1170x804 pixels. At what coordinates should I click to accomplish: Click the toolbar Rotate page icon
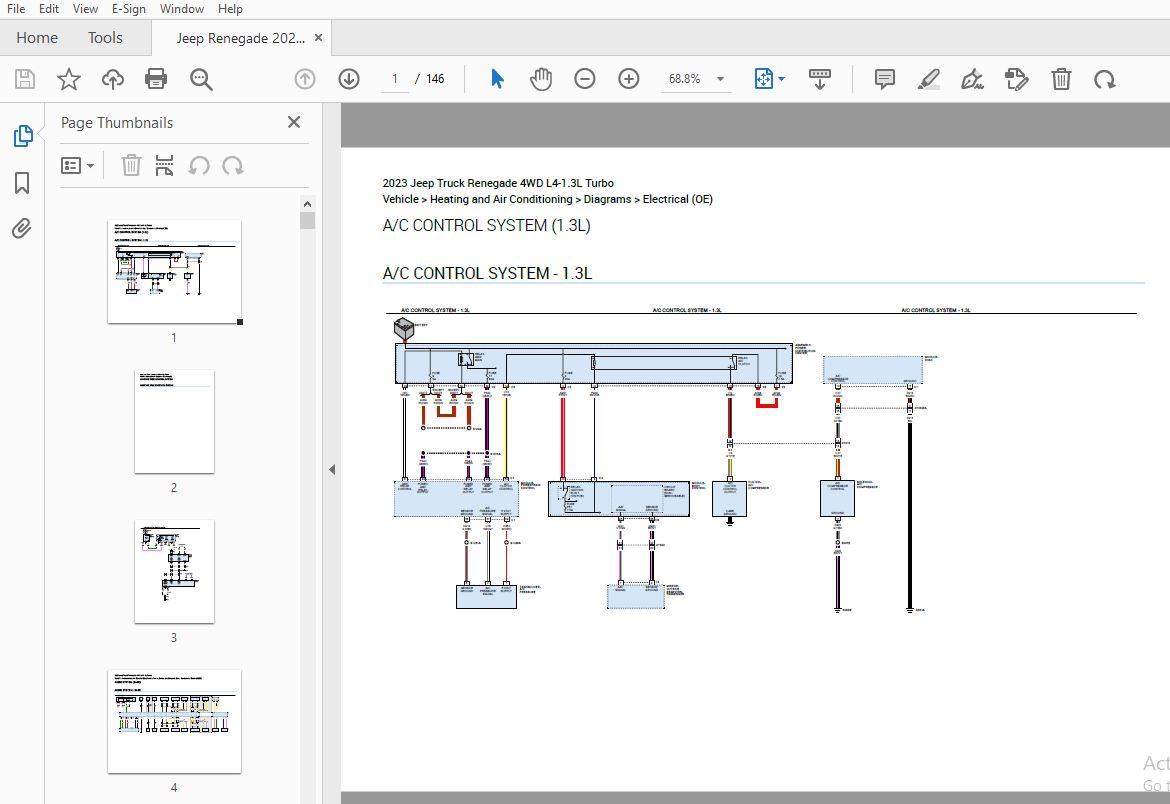click(x=1104, y=79)
